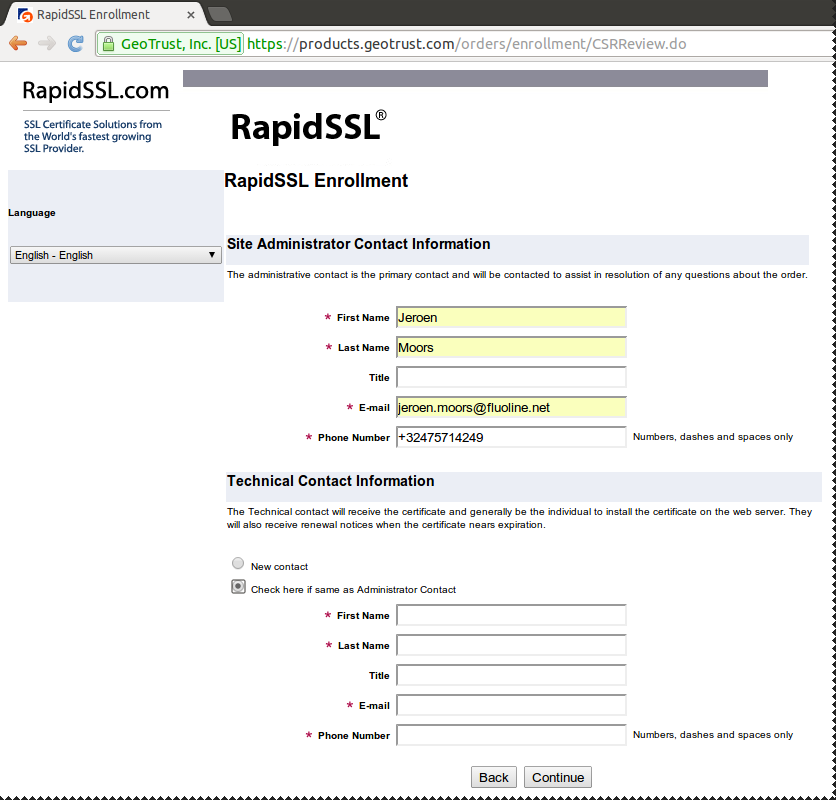Screen dimensions: 836x800
Task: Click the 'Technical Contact Information' heading
Action: tap(331, 481)
